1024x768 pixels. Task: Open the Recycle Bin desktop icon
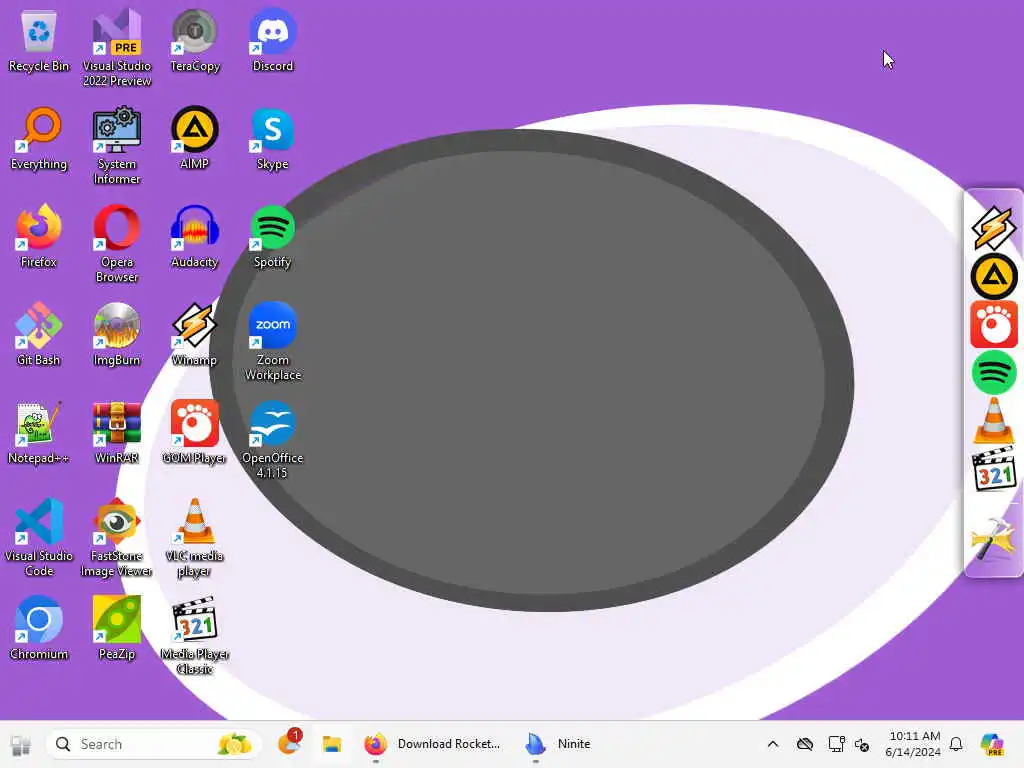pos(39,40)
